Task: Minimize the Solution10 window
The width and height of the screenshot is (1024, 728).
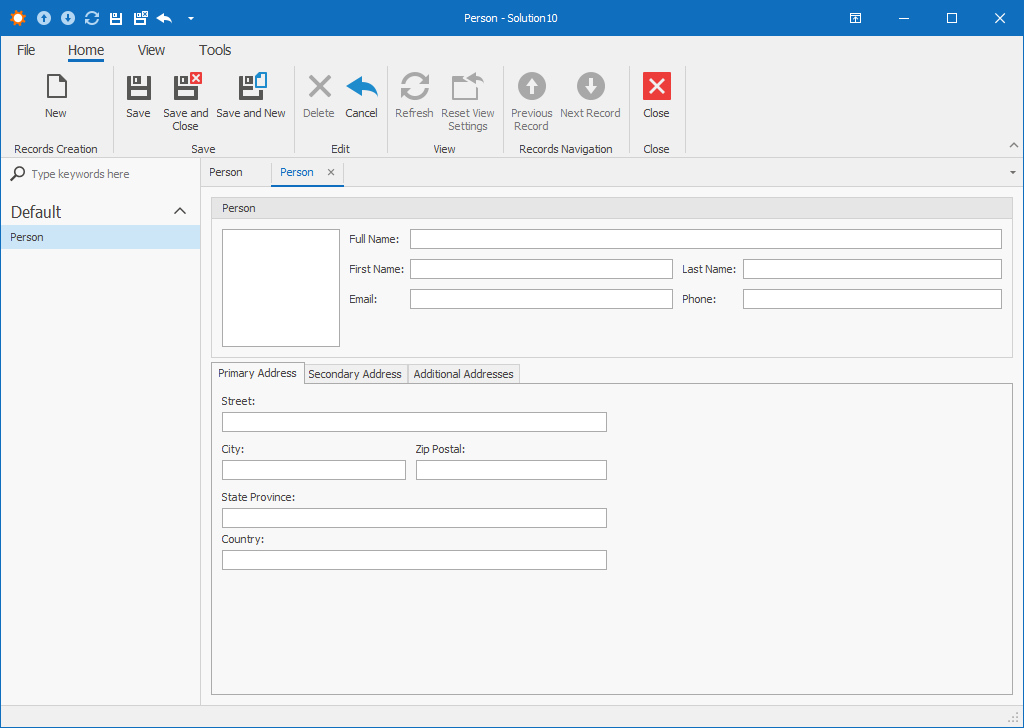Action: [x=904, y=18]
